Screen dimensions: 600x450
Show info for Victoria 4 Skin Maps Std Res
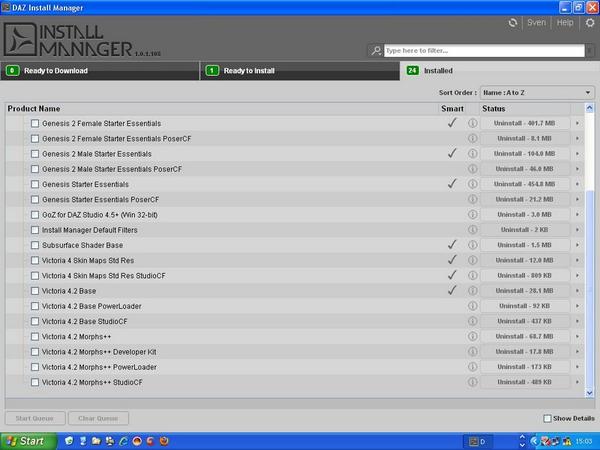pos(473,260)
